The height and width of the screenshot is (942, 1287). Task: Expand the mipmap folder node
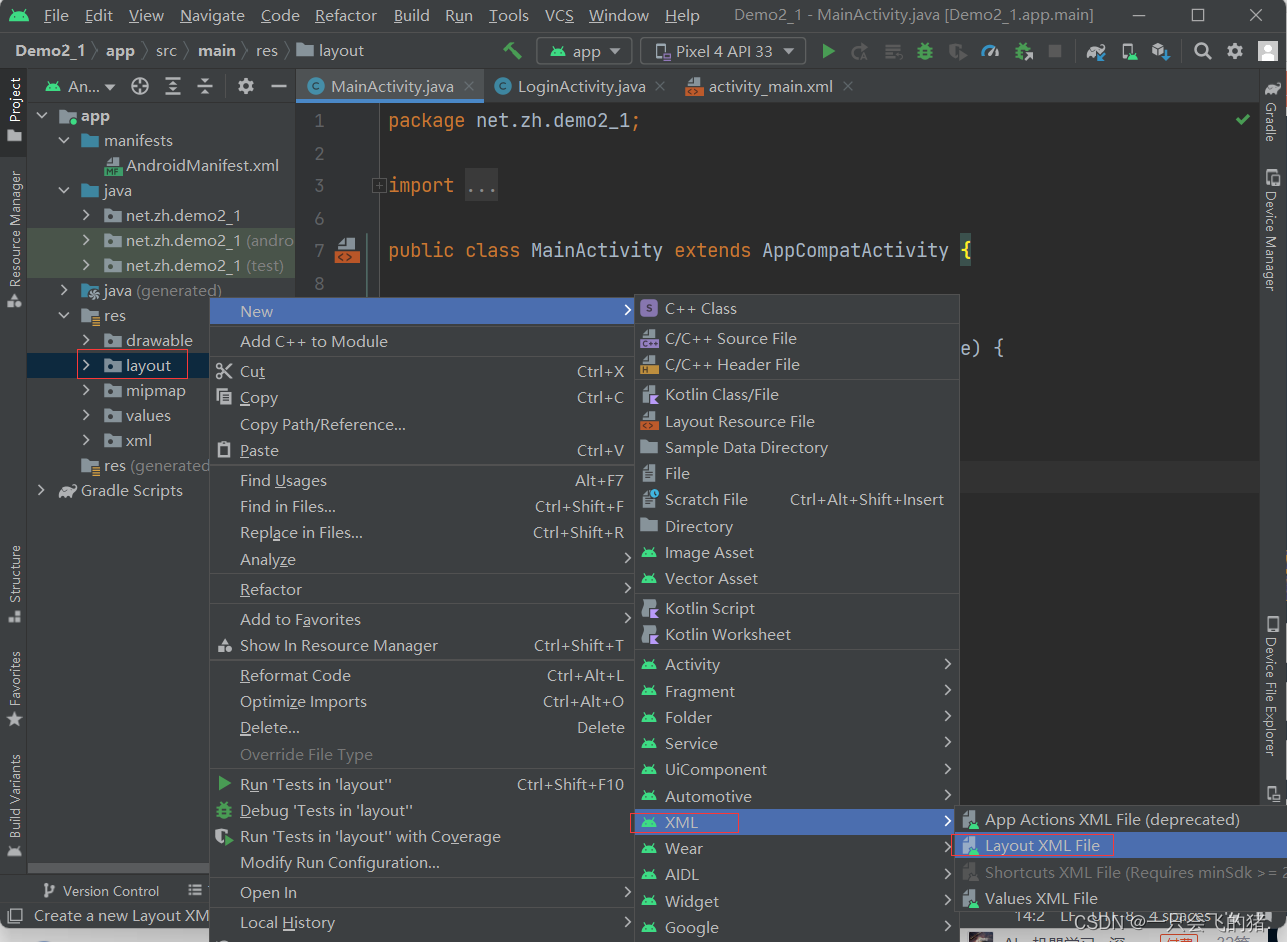(x=86, y=391)
